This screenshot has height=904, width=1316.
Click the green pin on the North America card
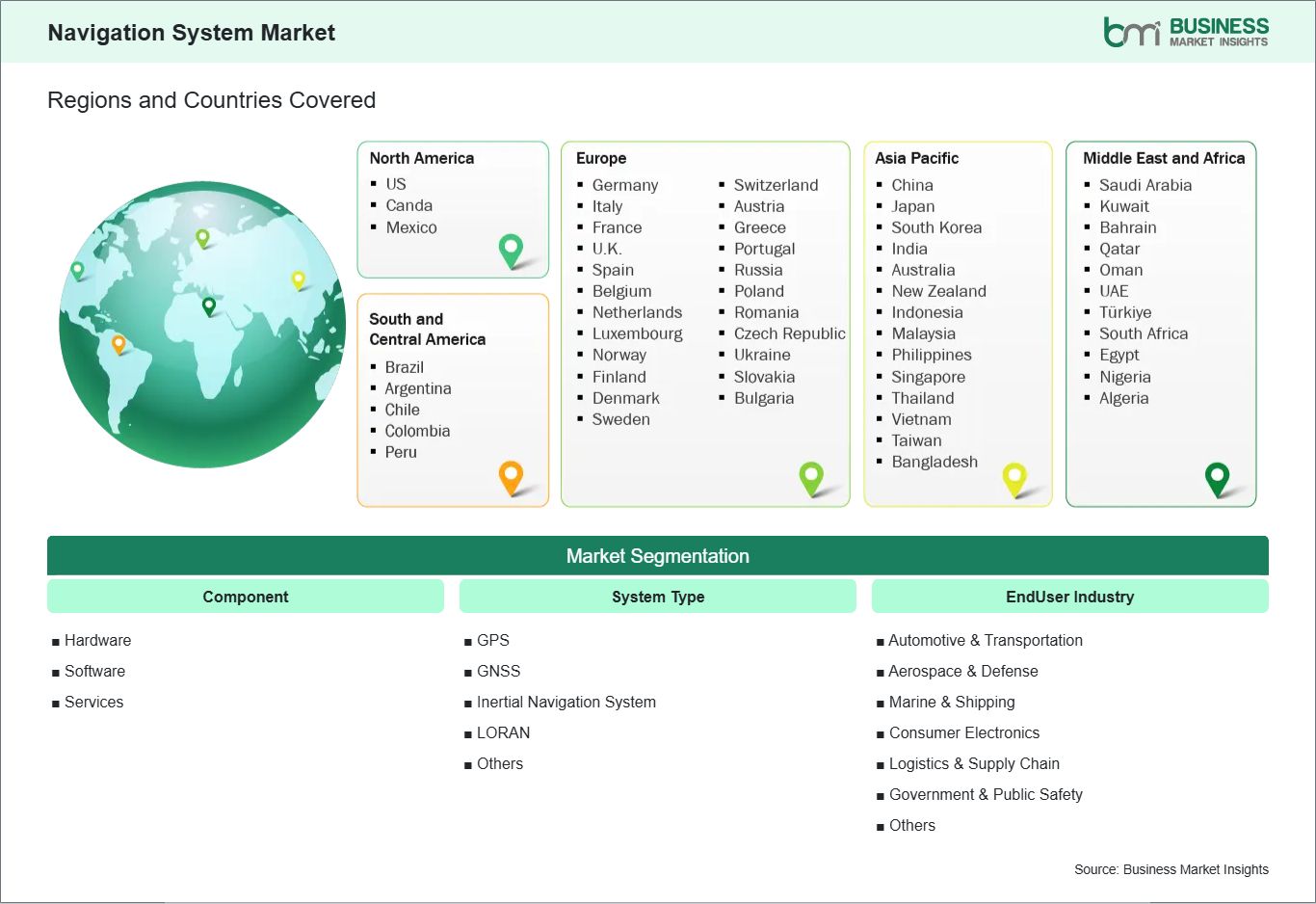(x=509, y=251)
